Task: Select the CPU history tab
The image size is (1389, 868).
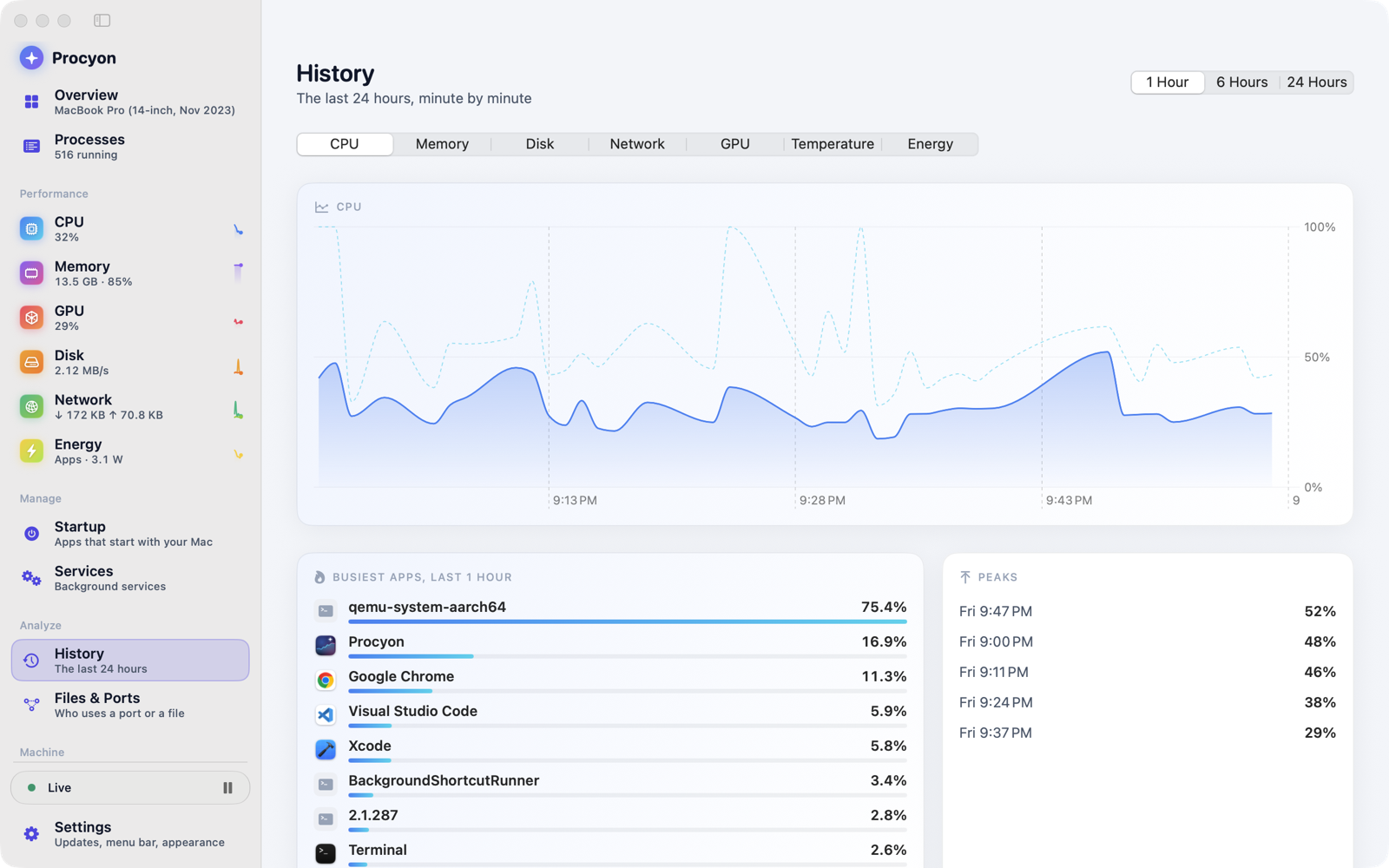Action: (345, 144)
